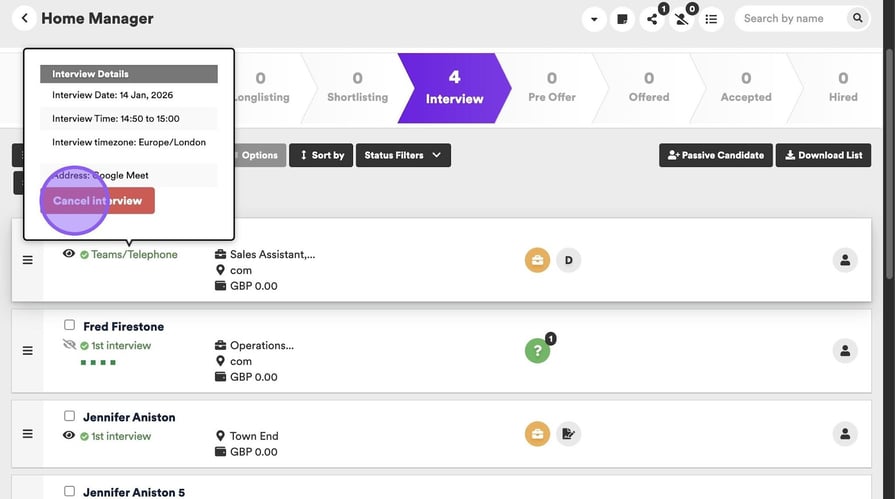The height and width of the screenshot is (499, 895).
Task: Open the caret dropdown in top toolbar
Action: coord(594,18)
